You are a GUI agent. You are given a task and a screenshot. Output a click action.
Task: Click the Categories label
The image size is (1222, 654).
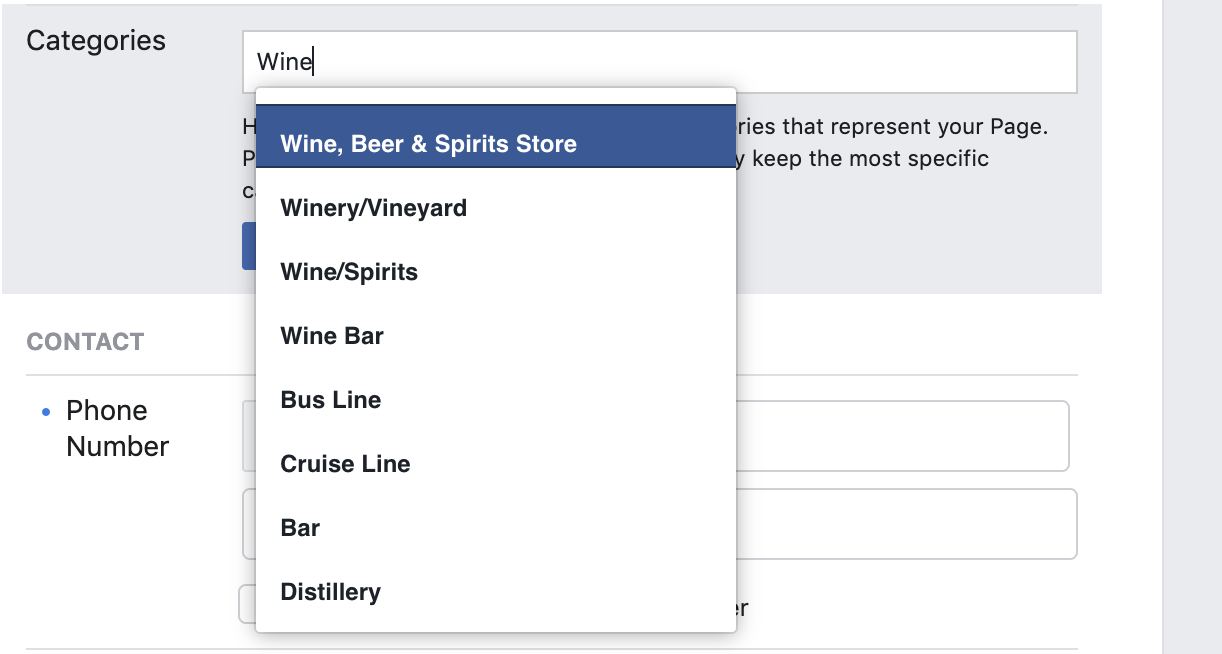click(x=96, y=41)
